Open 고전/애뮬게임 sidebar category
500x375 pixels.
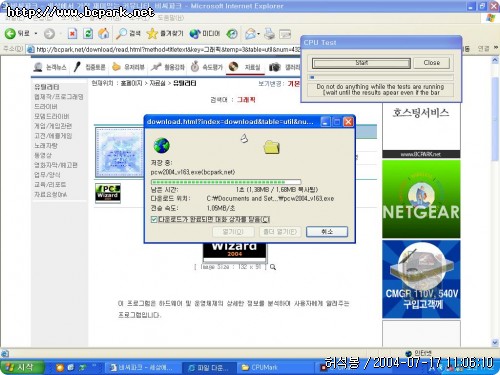(x=53, y=136)
